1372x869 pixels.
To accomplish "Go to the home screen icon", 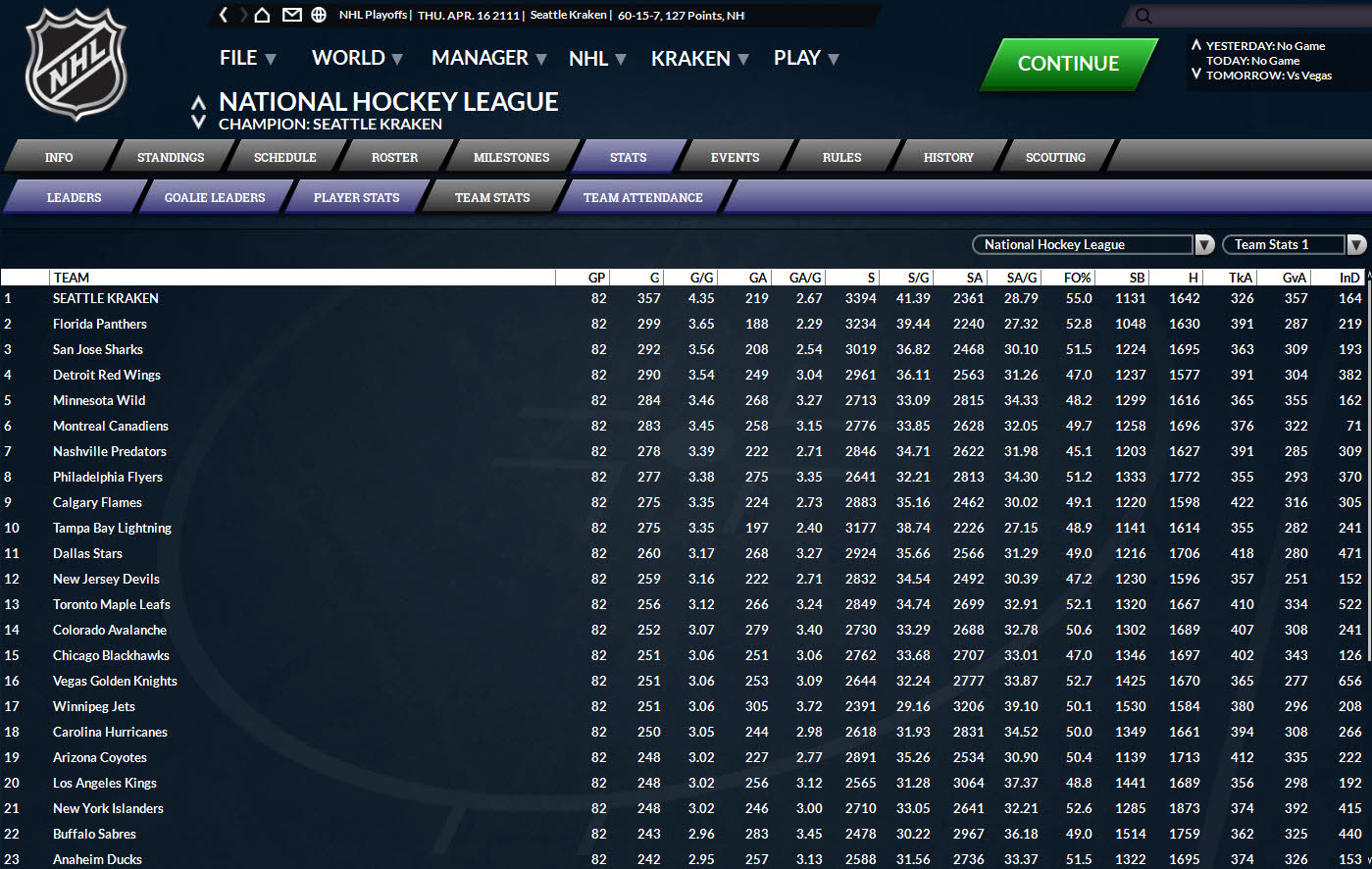I will tap(262, 15).
